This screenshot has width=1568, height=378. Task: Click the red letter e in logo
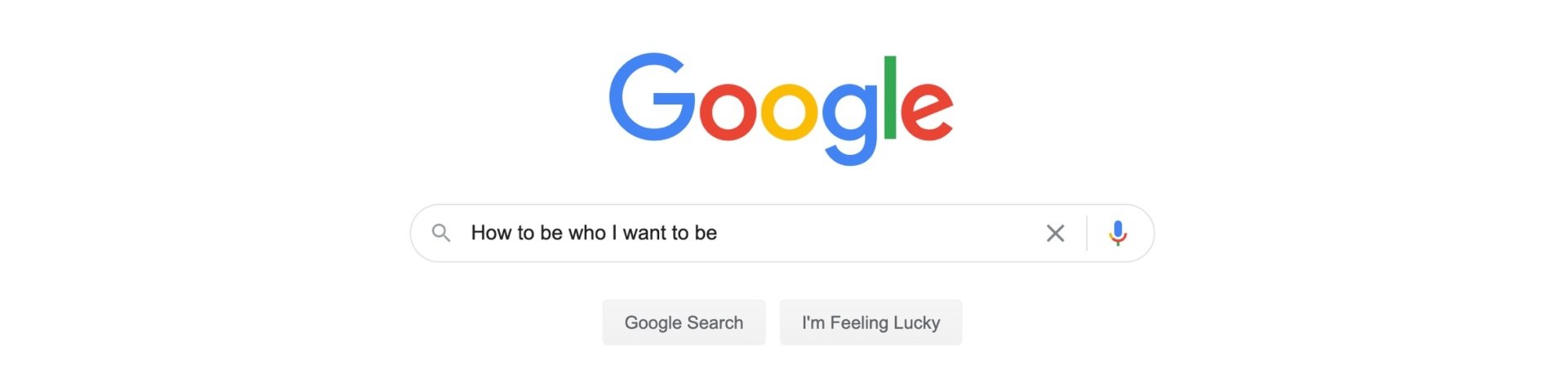point(927,111)
